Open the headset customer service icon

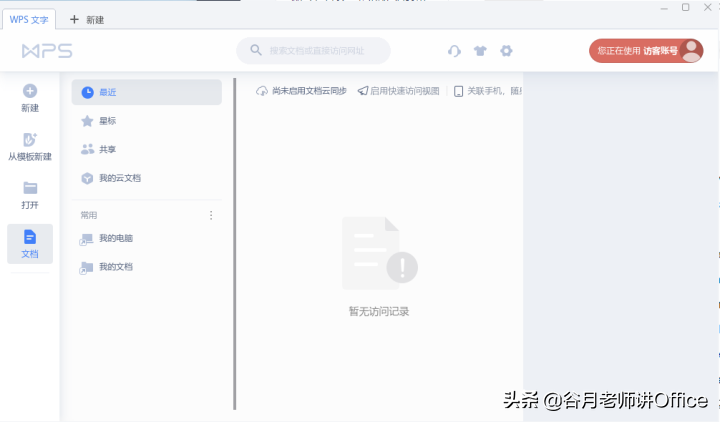(454, 51)
